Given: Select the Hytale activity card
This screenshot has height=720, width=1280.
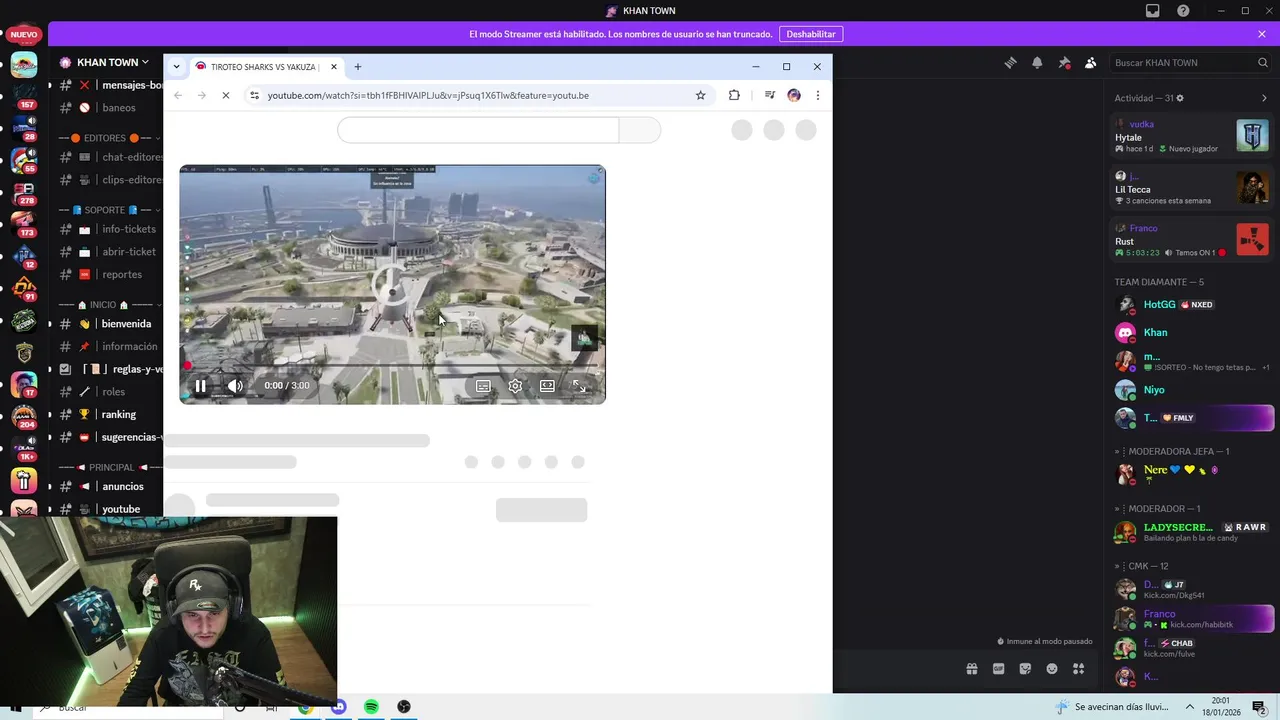Looking at the screenshot, I should pyautogui.click(x=1191, y=136).
